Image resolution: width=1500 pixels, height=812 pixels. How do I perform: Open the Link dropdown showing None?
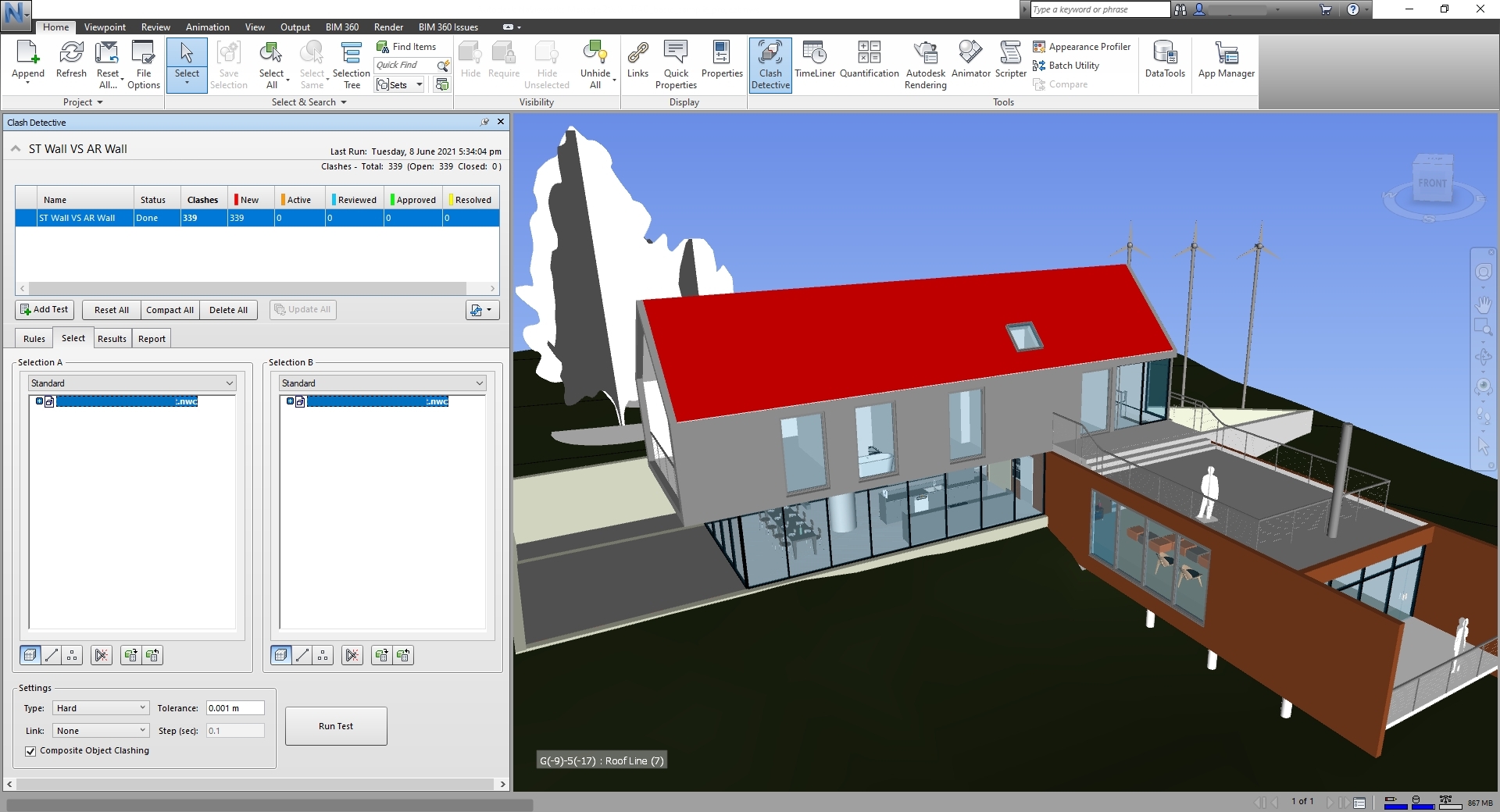(x=101, y=731)
